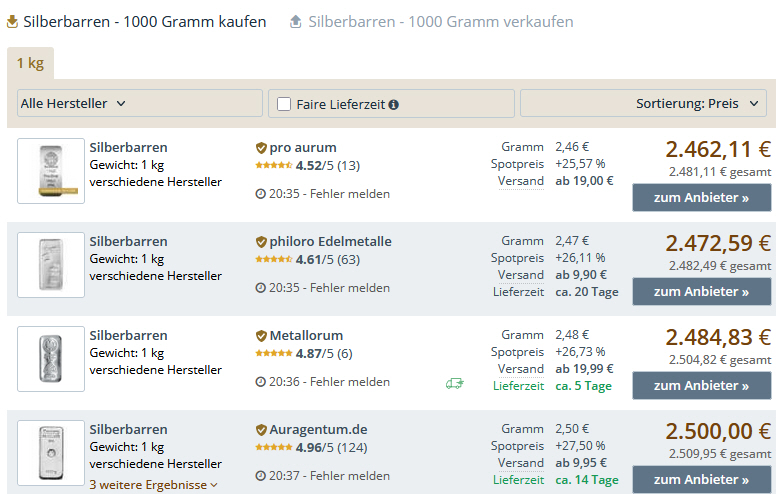Click the pro aurum star rating
776x494 pixels.
tap(273, 166)
